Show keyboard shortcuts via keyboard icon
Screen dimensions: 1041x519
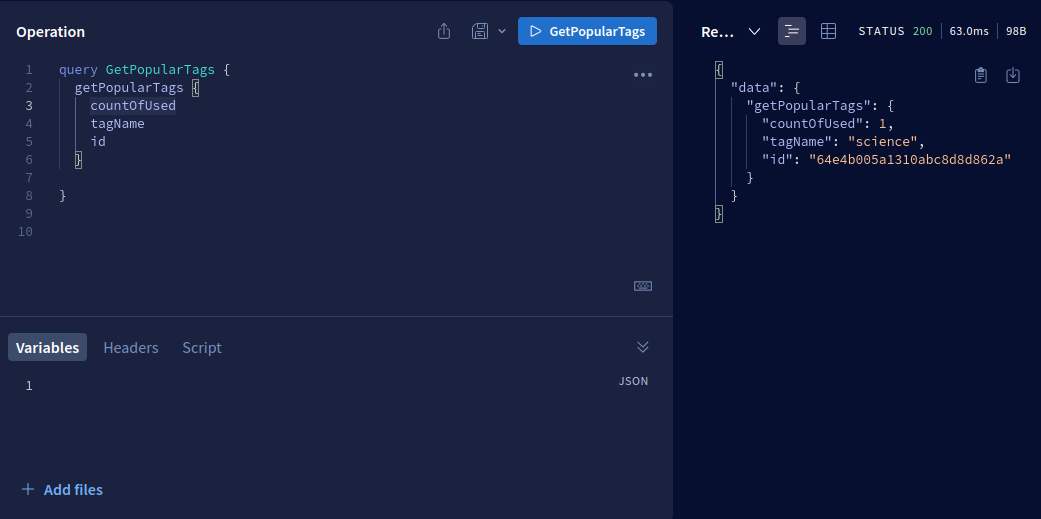click(x=643, y=286)
